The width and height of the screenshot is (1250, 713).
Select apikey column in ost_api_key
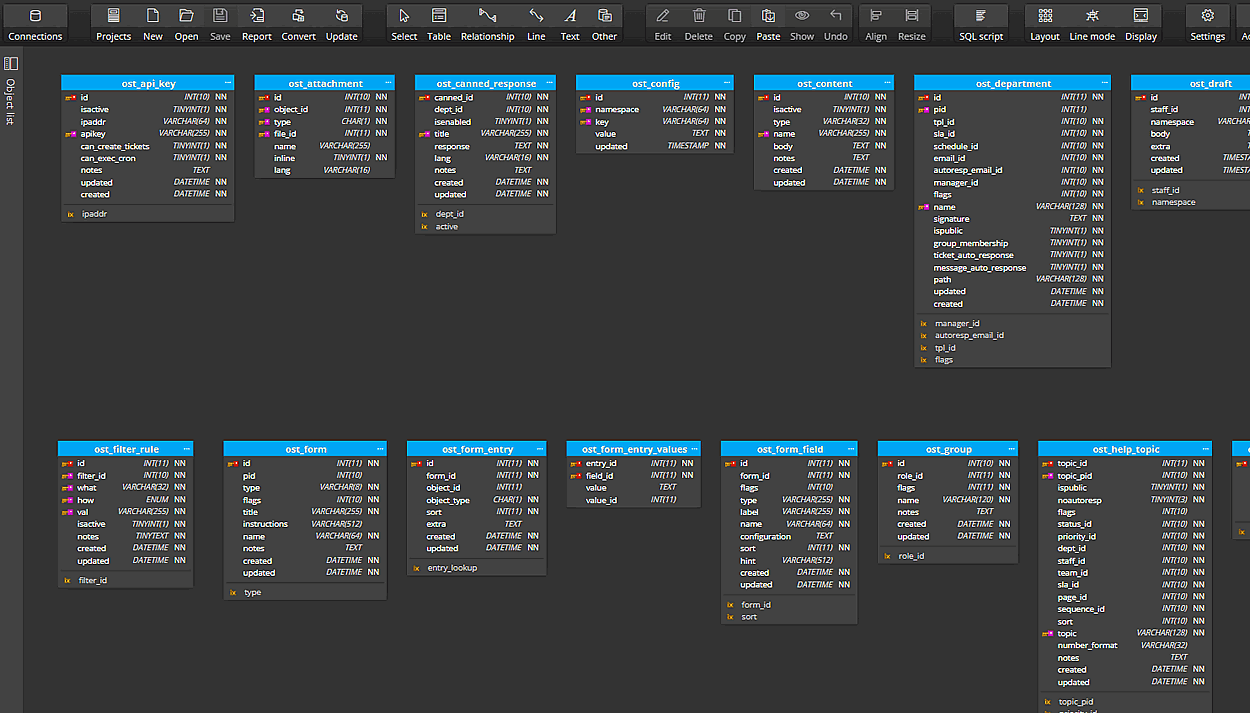tap(148, 134)
